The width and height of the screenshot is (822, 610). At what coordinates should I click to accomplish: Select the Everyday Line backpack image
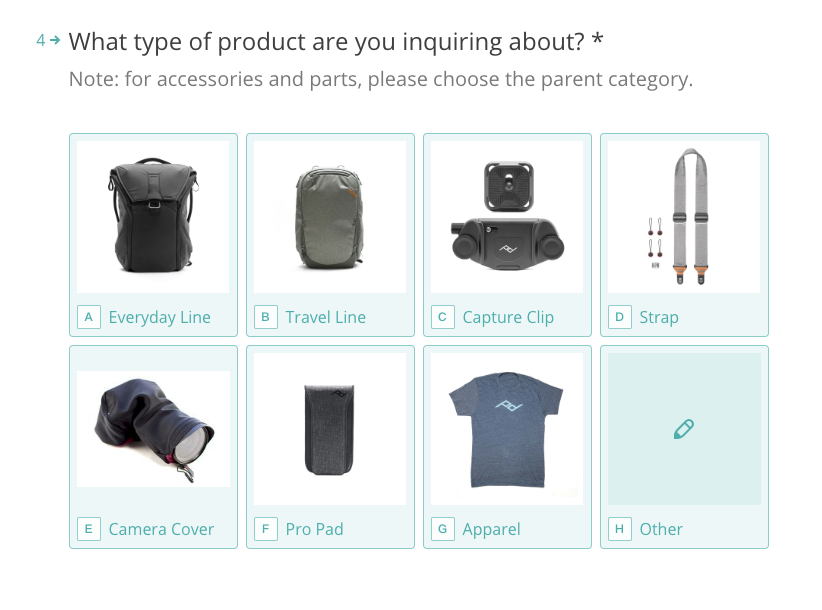(153, 216)
